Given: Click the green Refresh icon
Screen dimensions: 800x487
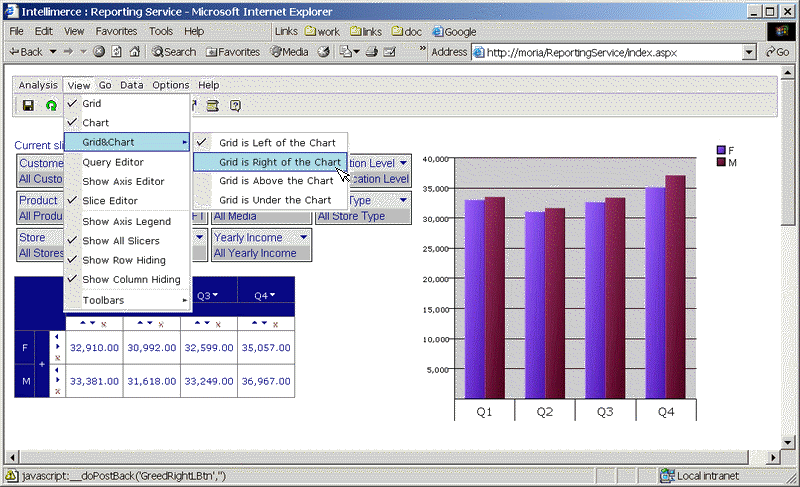Looking at the screenshot, I should click(x=51, y=105).
